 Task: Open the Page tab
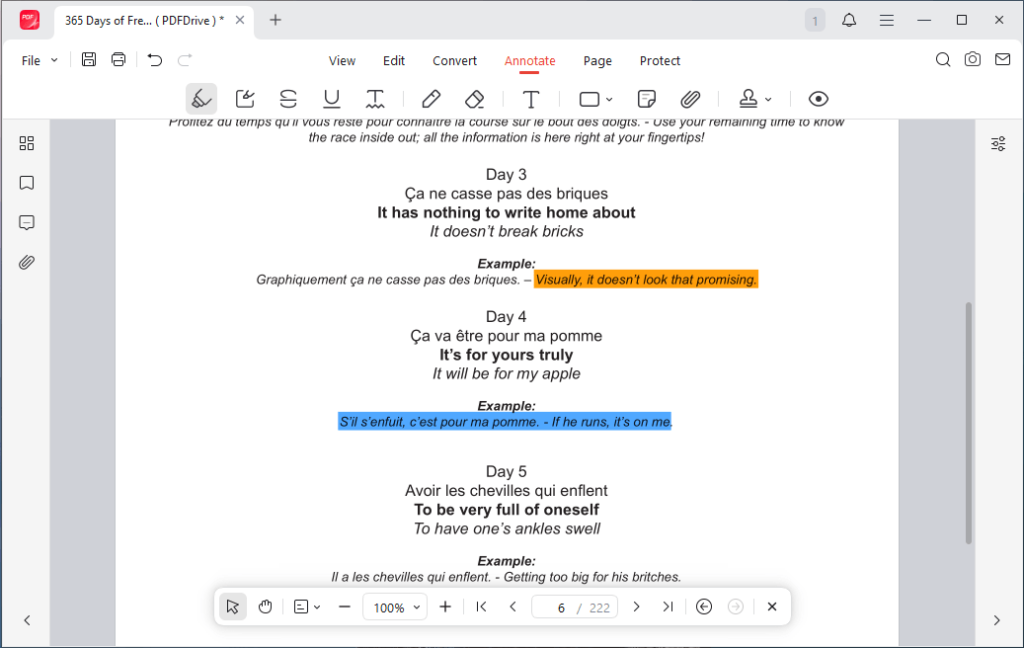tap(598, 61)
